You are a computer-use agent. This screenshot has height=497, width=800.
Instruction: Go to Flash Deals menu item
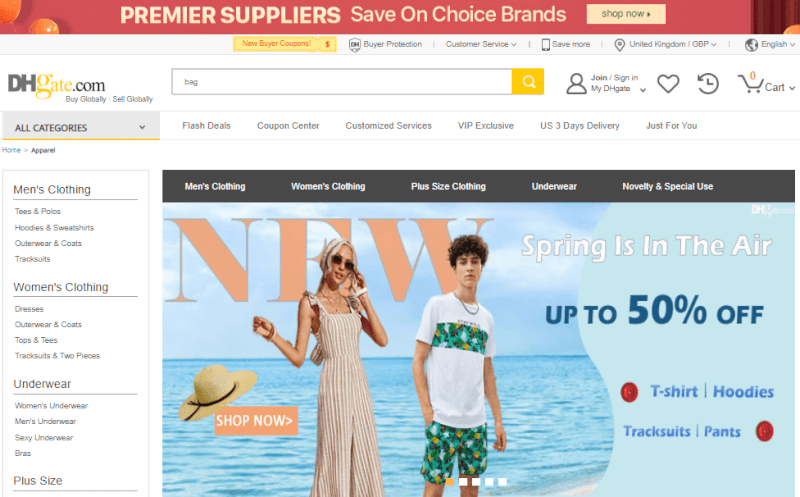coord(207,126)
